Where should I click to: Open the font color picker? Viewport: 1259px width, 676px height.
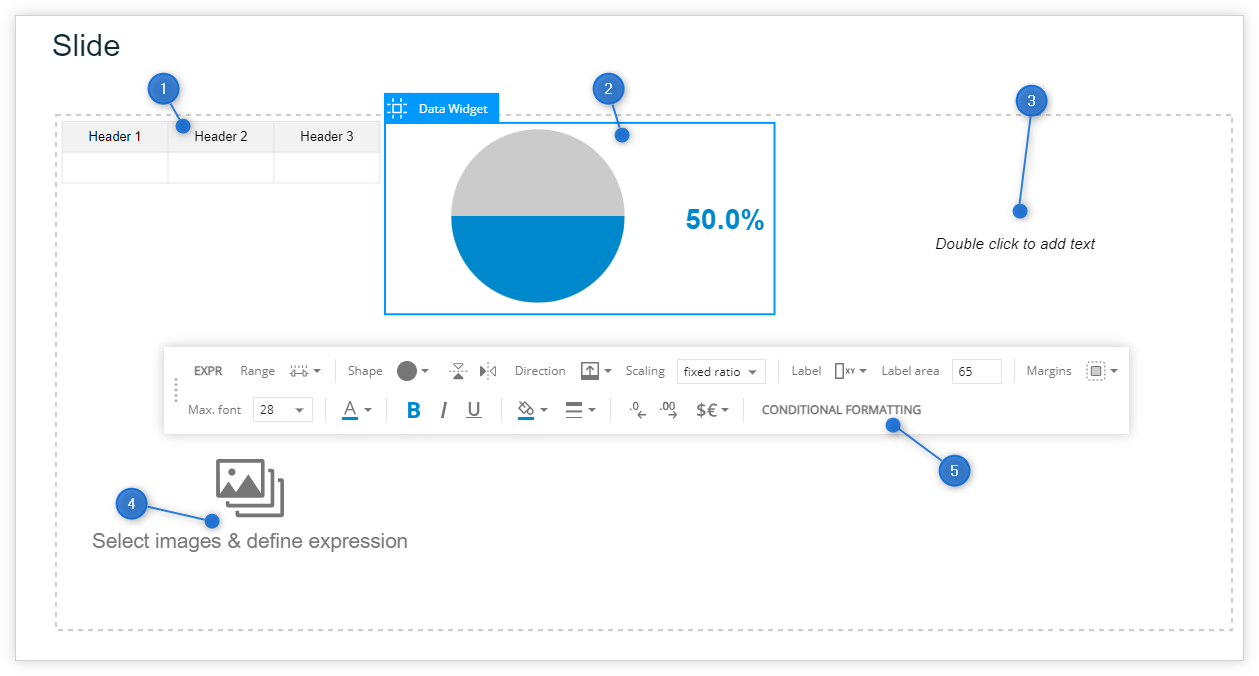[357, 410]
